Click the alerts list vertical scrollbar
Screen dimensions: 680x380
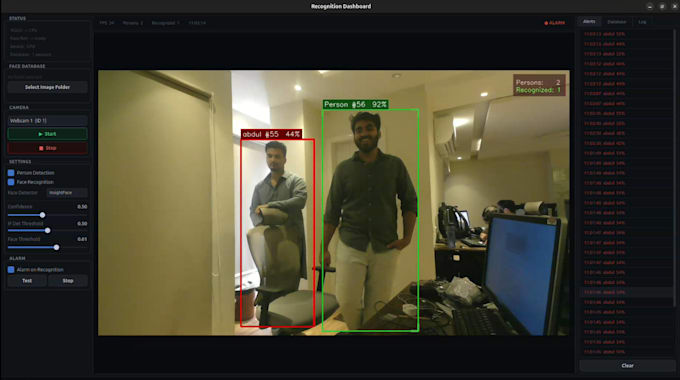pyautogui.click(x=675, y=167)
